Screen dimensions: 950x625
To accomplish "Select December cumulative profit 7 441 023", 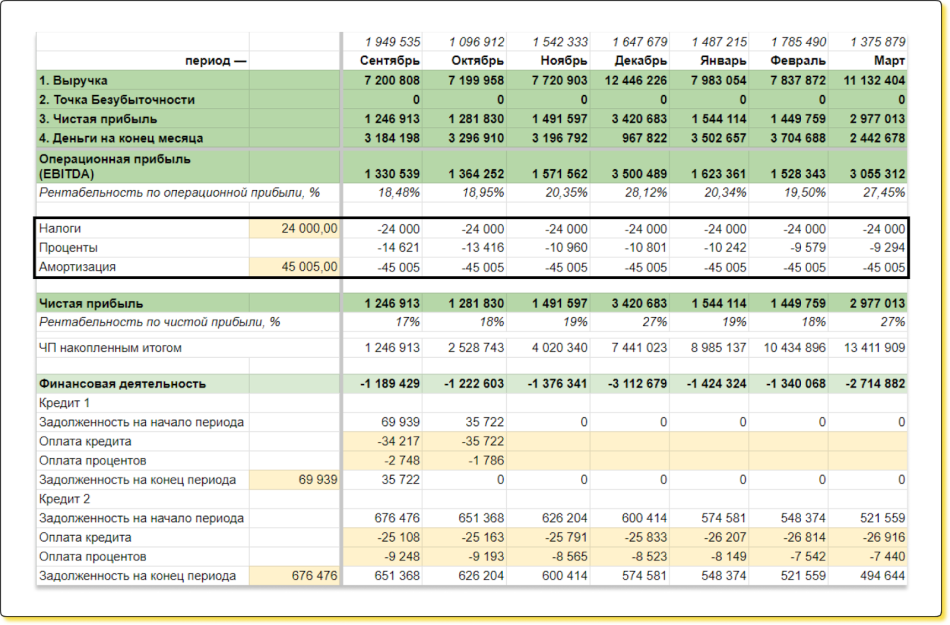I will 639,348.
